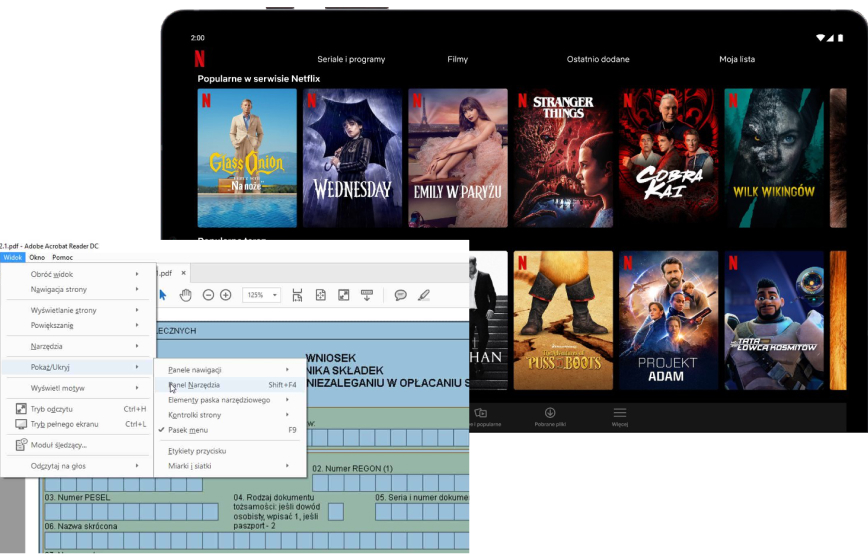Open Pobrane pliki downloads in Netflix

[550, 416]
